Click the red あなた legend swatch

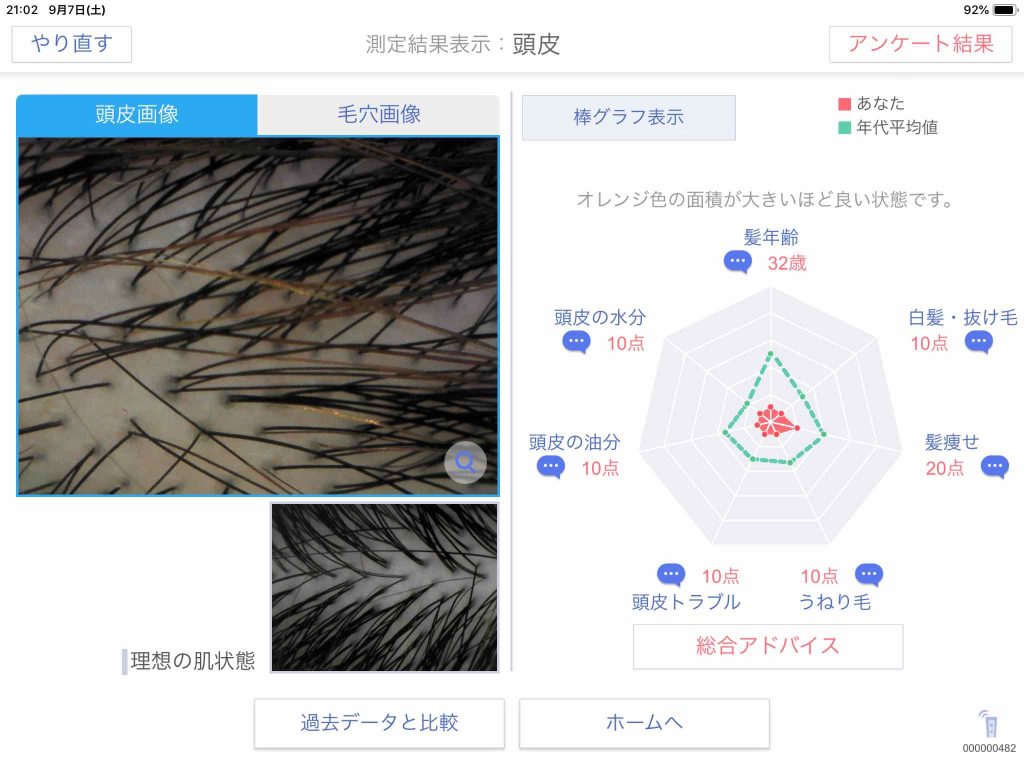[844, 104]
